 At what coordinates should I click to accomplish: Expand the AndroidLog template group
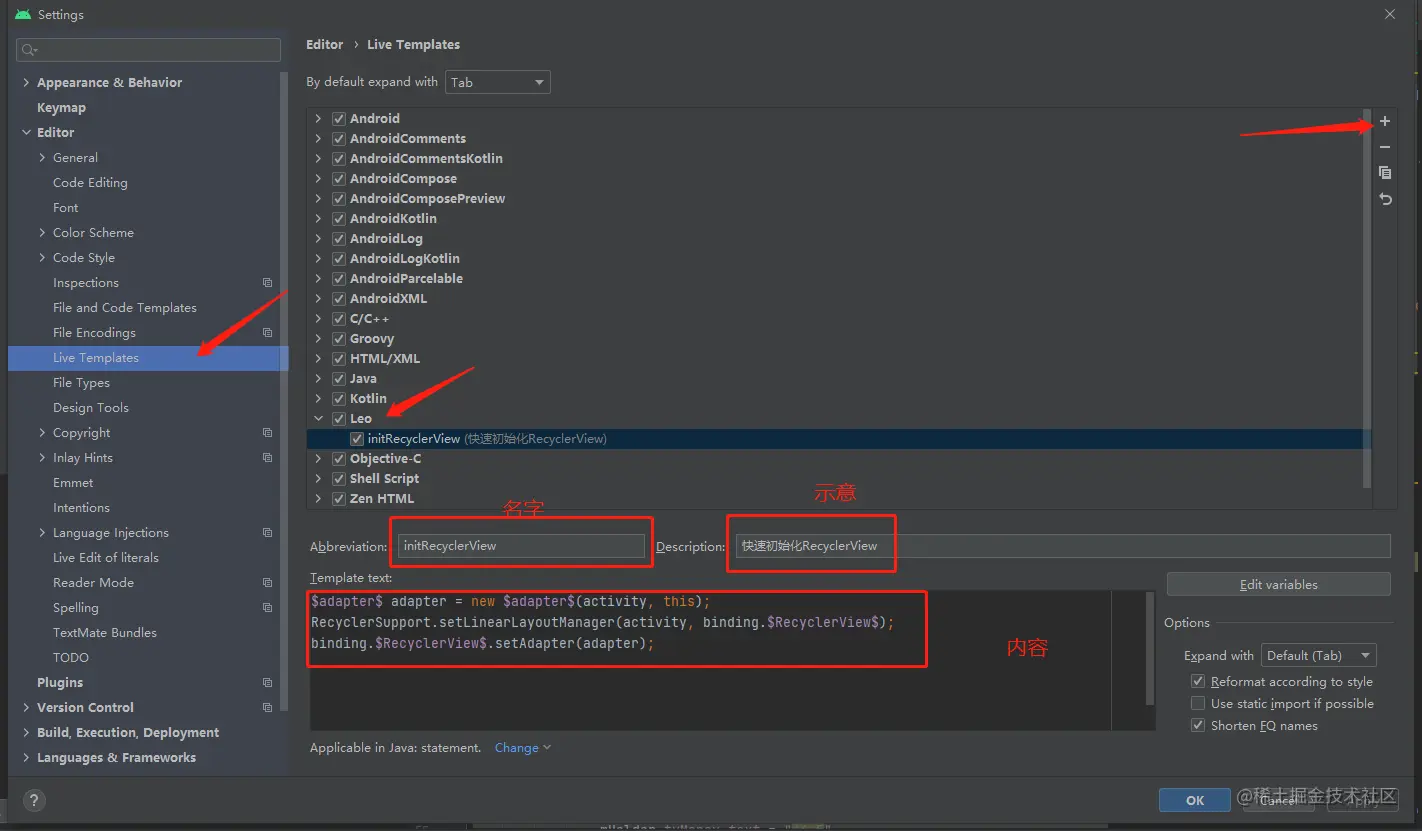[x=319, y=239]
